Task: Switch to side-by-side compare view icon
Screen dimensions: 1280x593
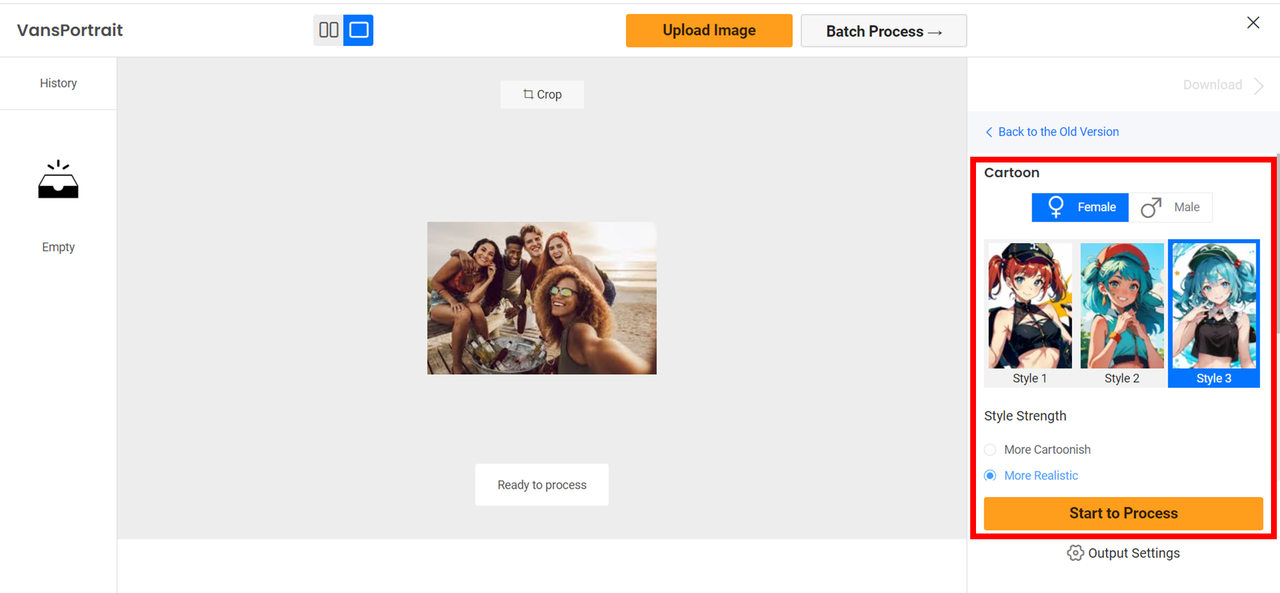Action: coord(328,30)
